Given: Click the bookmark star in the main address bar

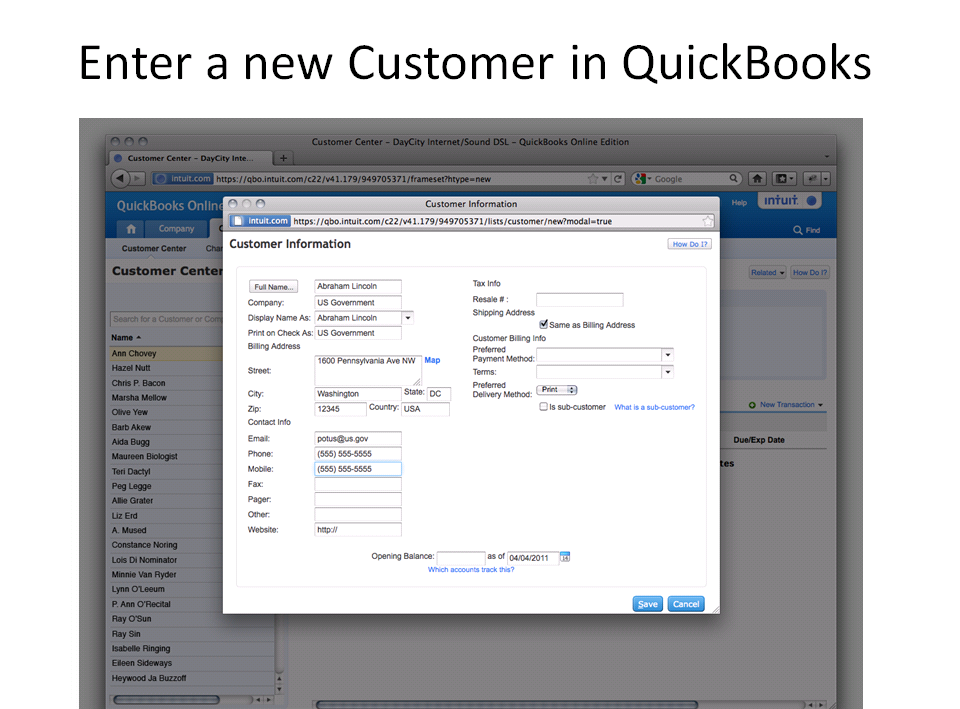Looking at the screenshot, I should point(592,179).
